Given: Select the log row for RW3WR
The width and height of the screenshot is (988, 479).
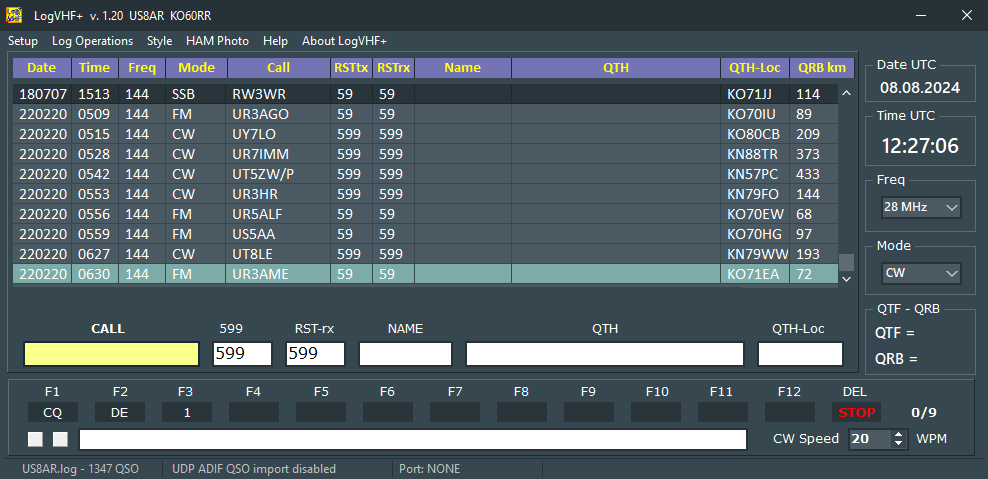Looking at the screenshot, I should [425, 95].
